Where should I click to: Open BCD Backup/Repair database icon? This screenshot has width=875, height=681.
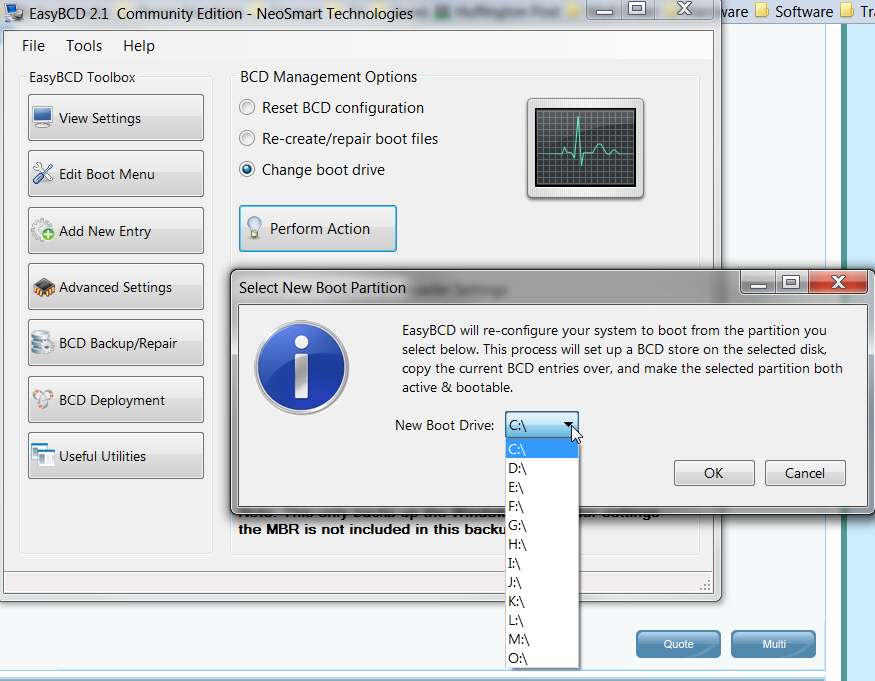pyautogui.click(x=42, y=343)
